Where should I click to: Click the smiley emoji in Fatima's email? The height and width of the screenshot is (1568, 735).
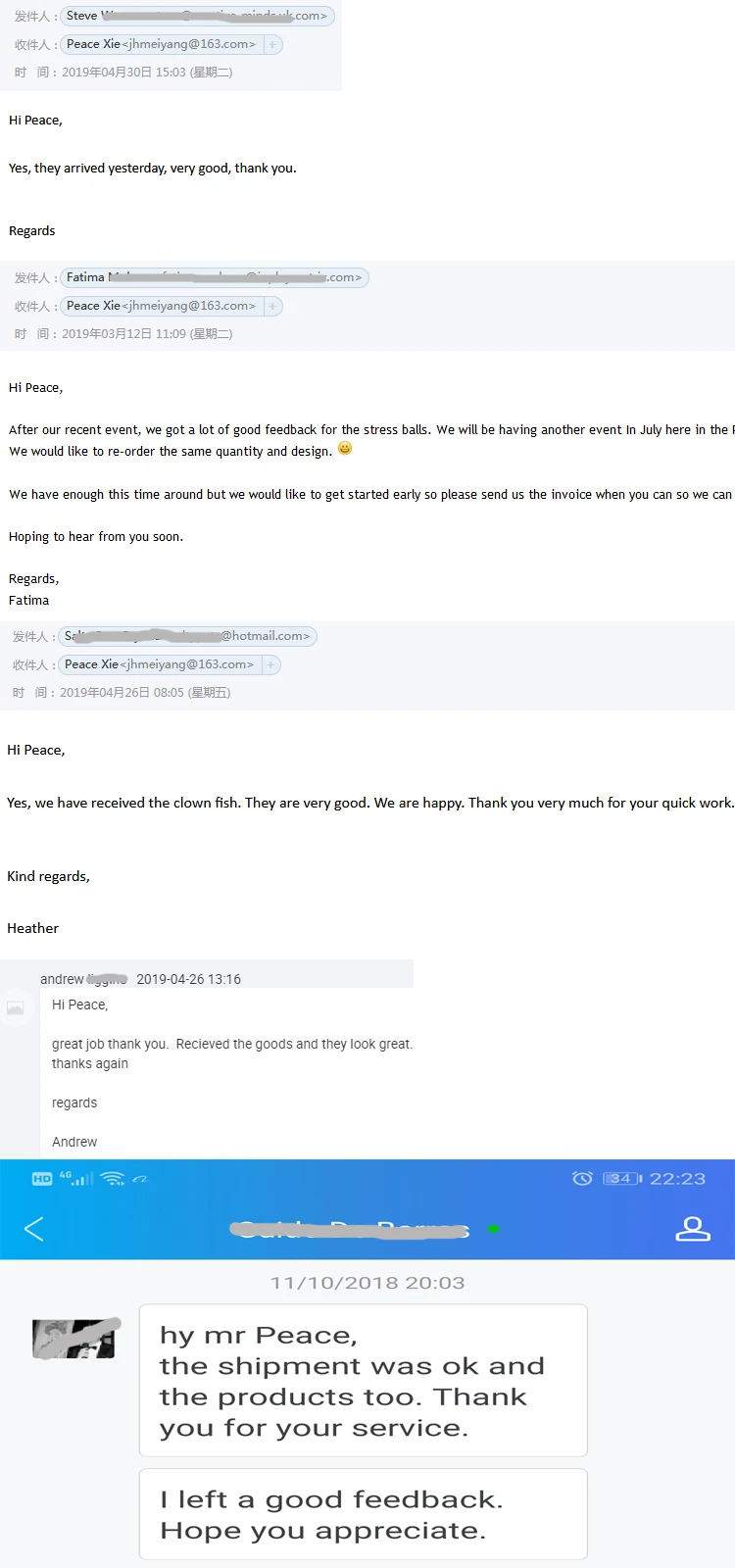[x=345, y=449]
